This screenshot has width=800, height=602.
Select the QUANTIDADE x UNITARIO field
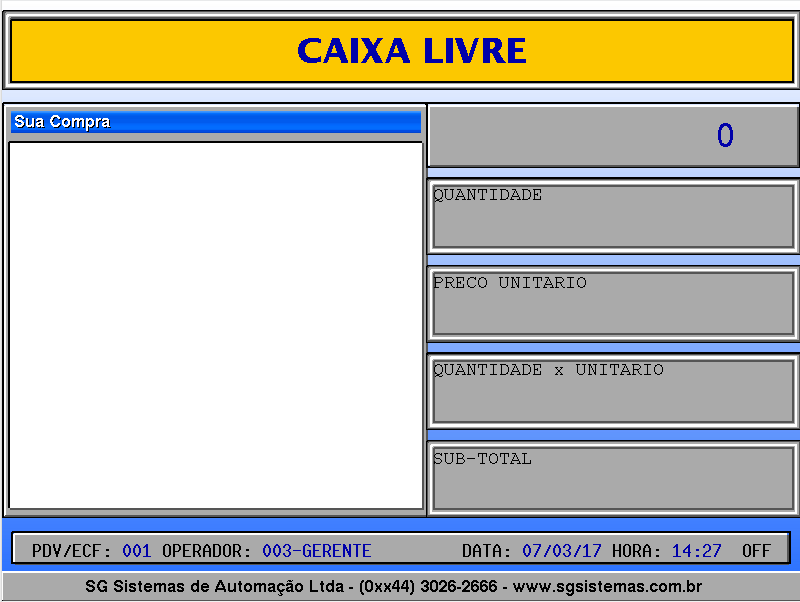click(612, 391)
